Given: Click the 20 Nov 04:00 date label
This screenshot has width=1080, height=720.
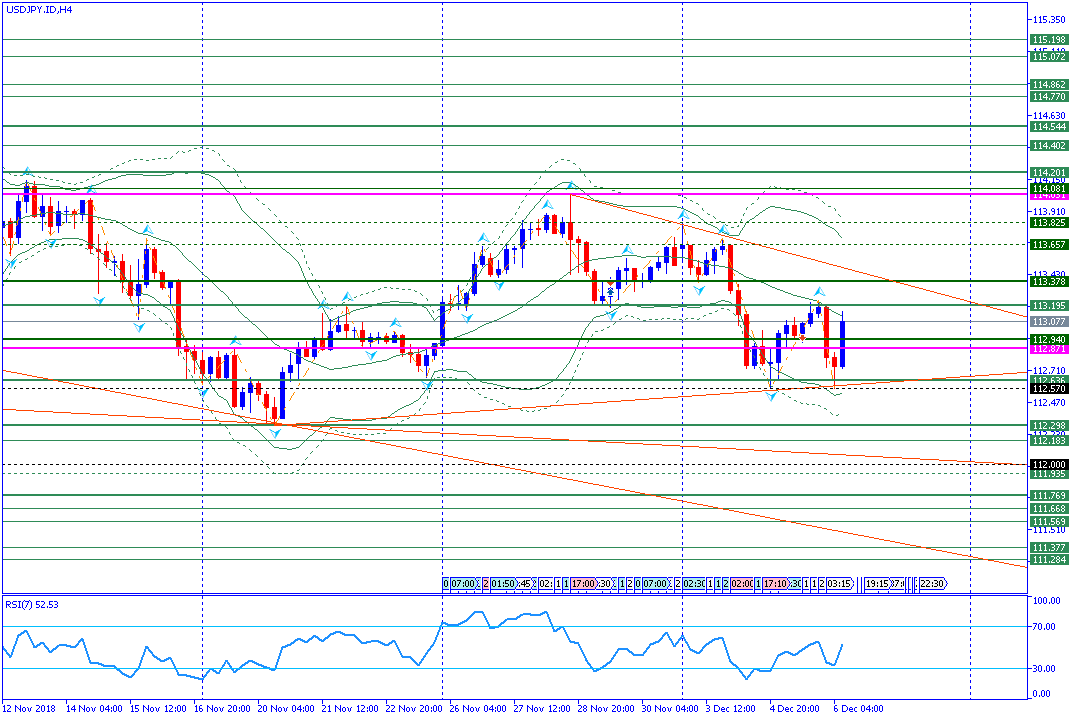Looking at the screenshot, I should pos(286,708).
